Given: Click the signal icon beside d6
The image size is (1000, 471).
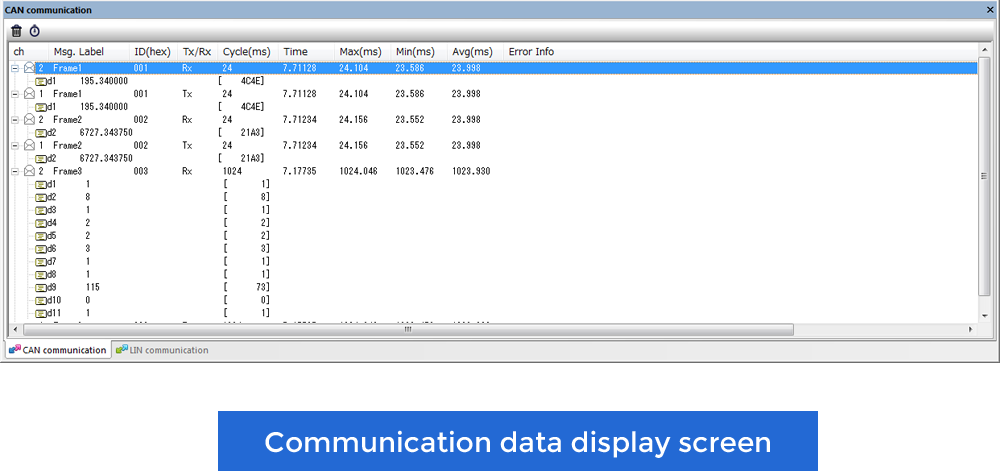Looking at the screenshot, I should point(41,248).
